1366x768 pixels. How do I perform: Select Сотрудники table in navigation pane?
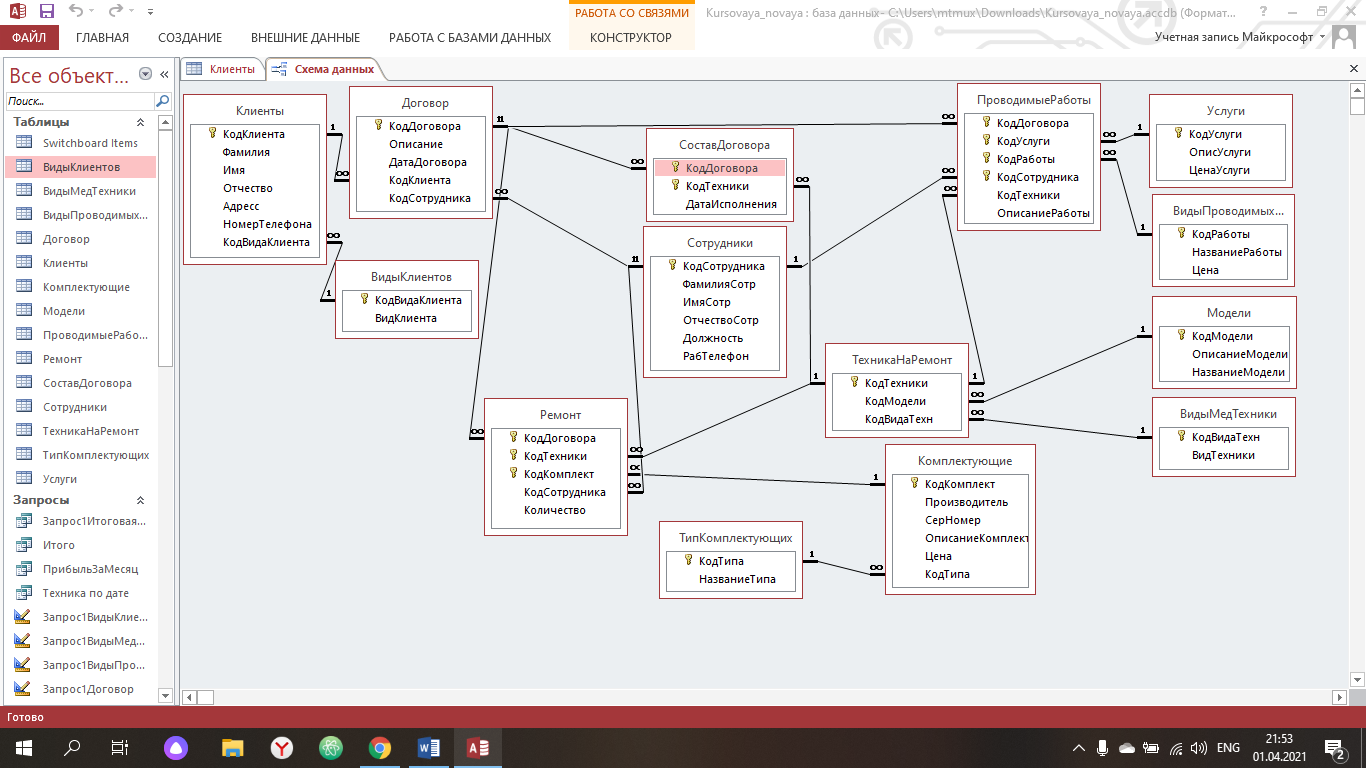(80, 407)
